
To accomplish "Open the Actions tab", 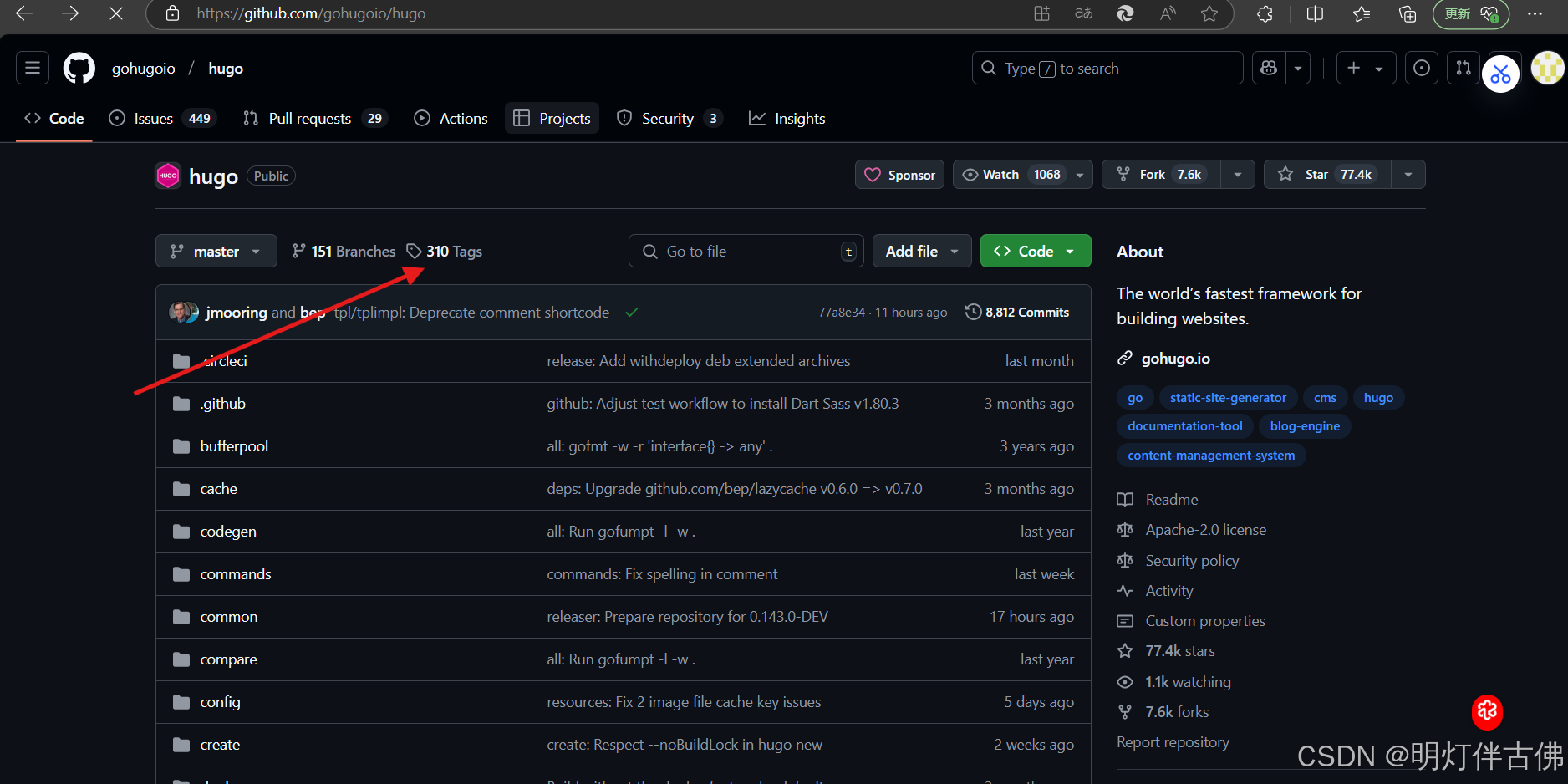I will 451,119.
